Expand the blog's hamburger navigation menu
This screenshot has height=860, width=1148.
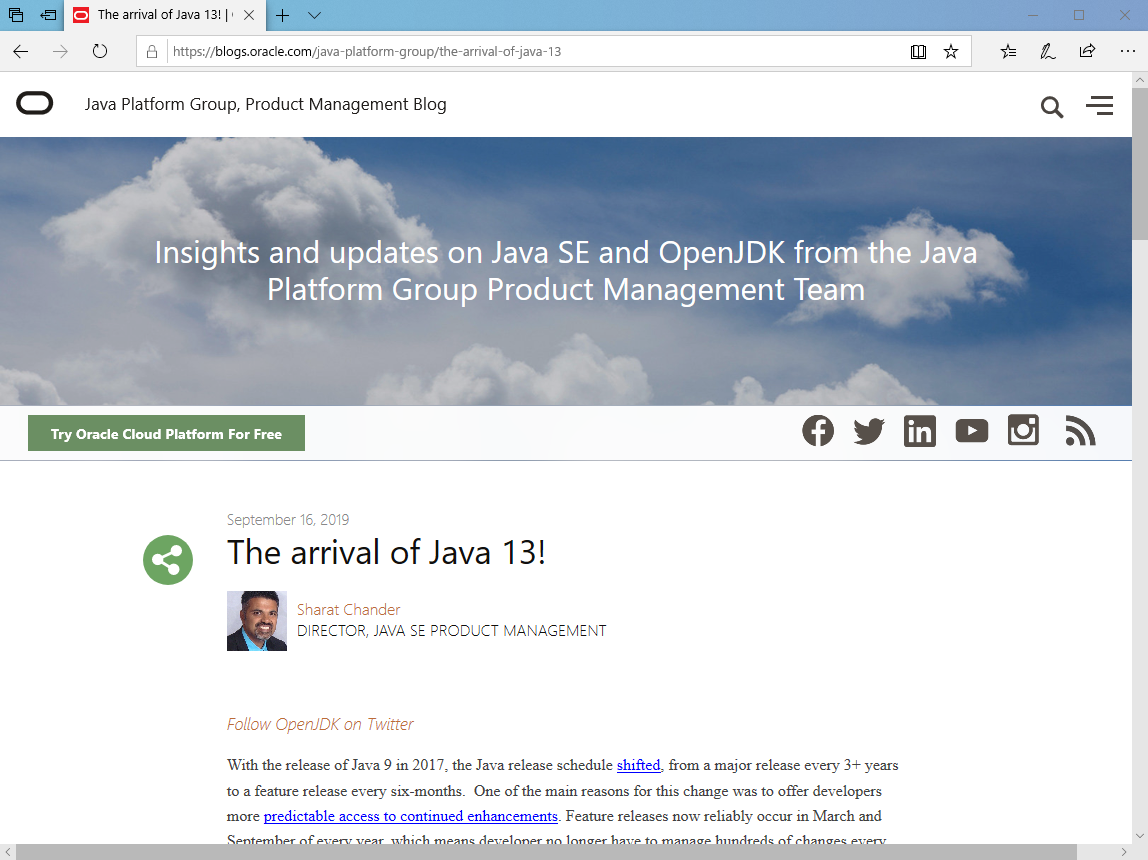point(1100,105)
